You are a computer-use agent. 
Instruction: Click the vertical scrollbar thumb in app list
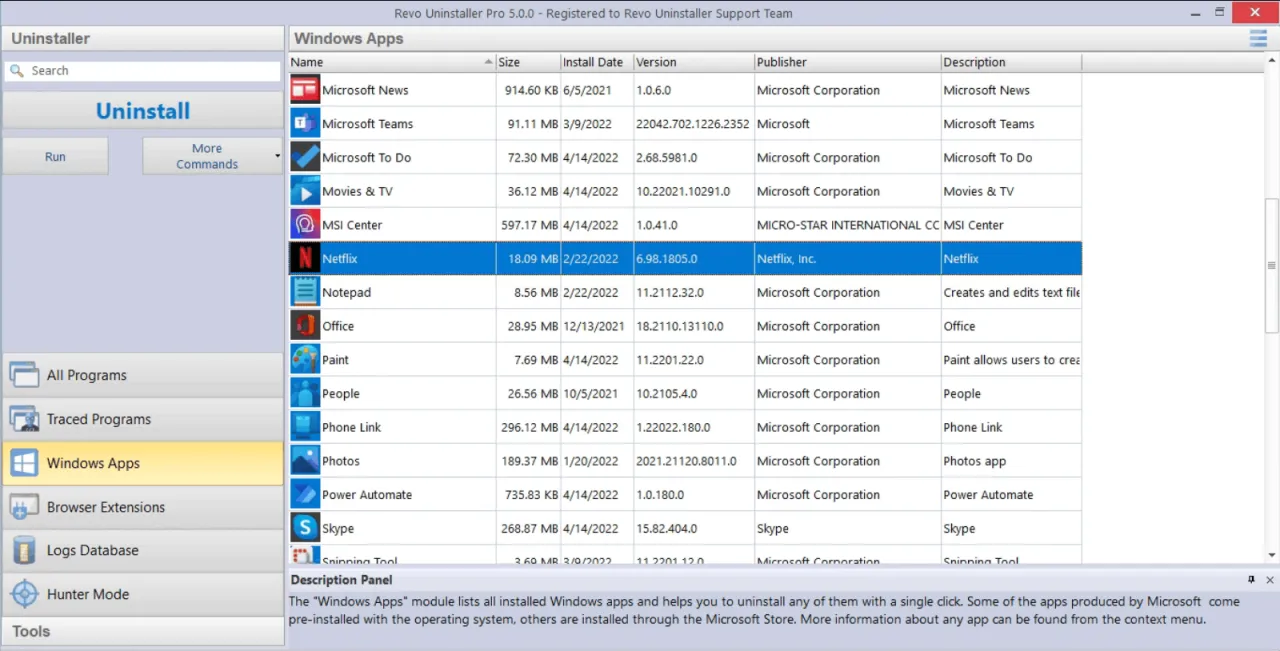pyautogui.click(x=1271, y=265)
